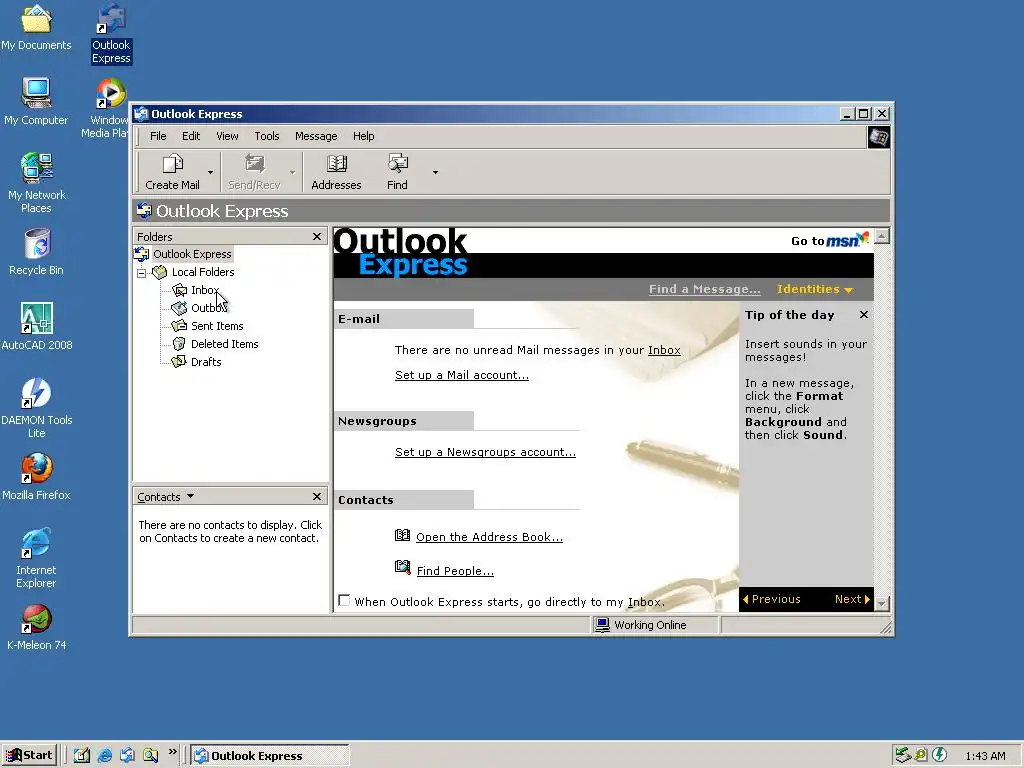The image size is (1024, 768).
Task: Show Previous tip of the day
Action: pyautogui.click(x=771, y=599)
